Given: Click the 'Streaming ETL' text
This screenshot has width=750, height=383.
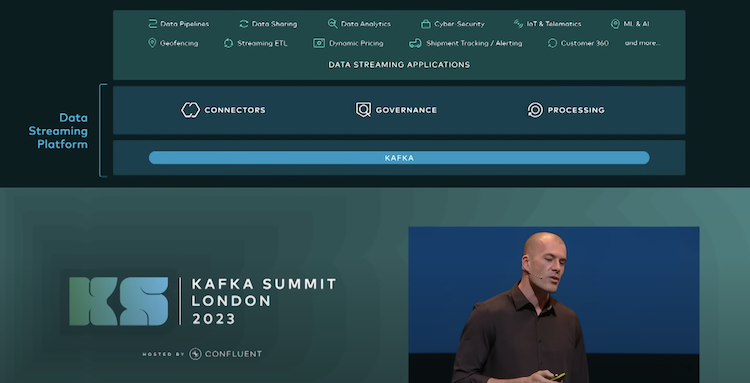Looking at the screenshot, I should pos(262,44).
